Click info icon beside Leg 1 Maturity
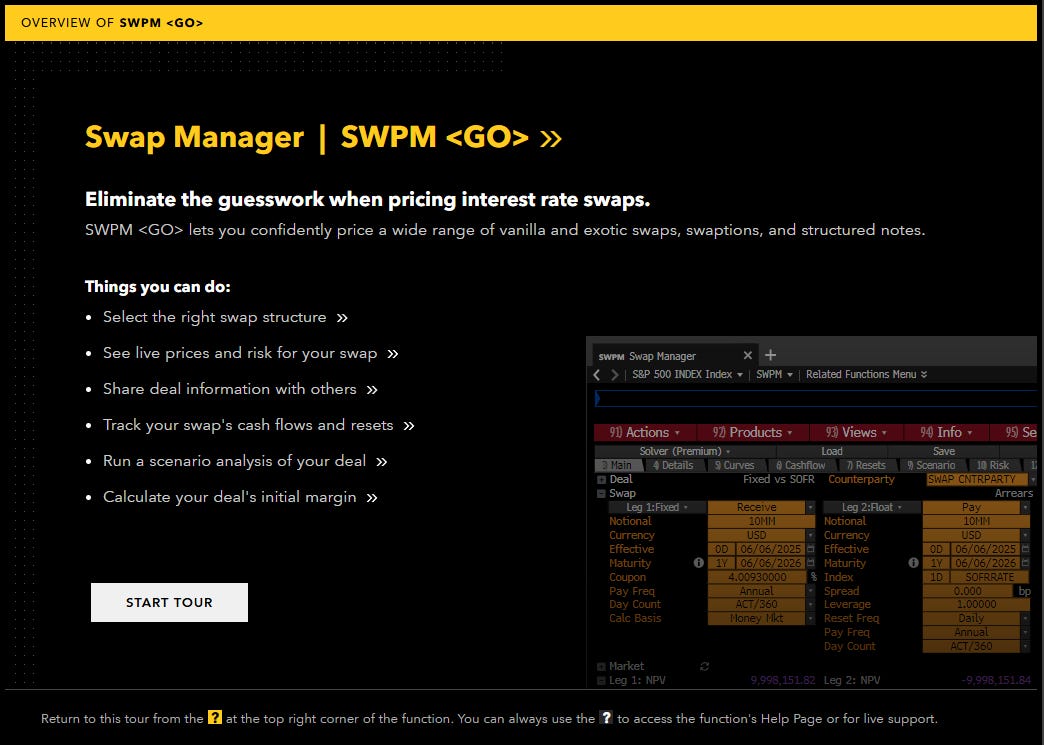The width and height of the screenshot is (1044, 745). pyautogui.click(x=698, y=563)
